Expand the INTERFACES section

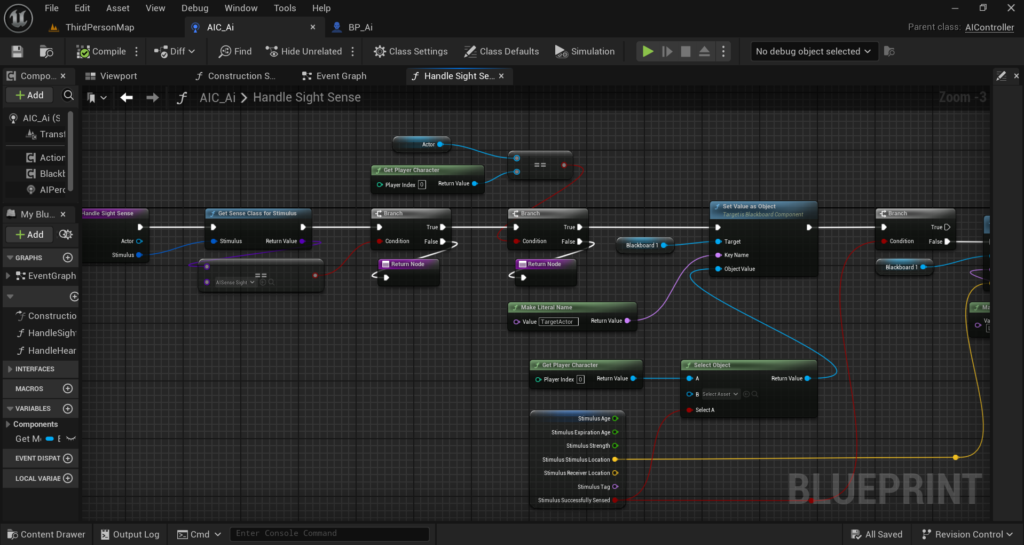click(x=10, y=369)
